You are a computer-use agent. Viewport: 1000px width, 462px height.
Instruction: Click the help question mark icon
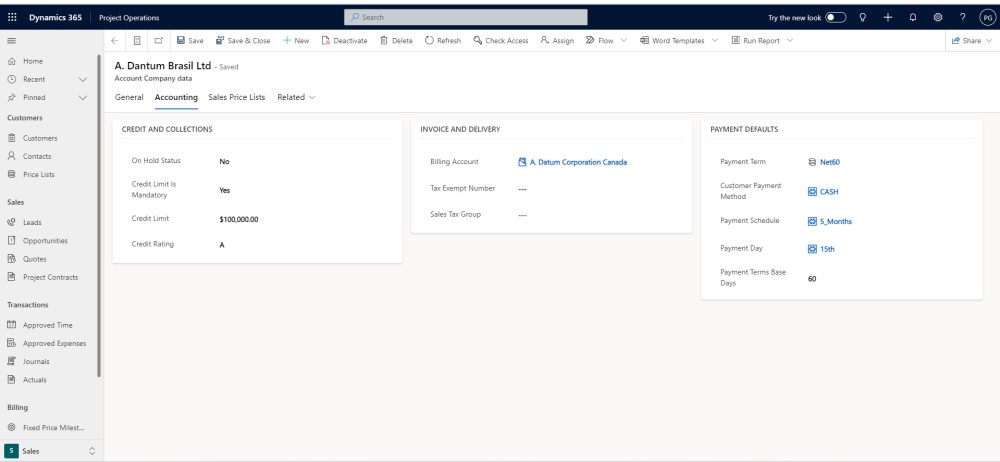(962, 18)
